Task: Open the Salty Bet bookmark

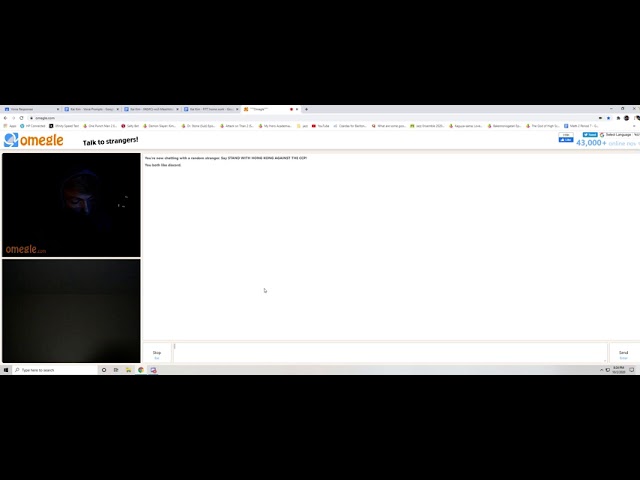Action: click(130, 126)
